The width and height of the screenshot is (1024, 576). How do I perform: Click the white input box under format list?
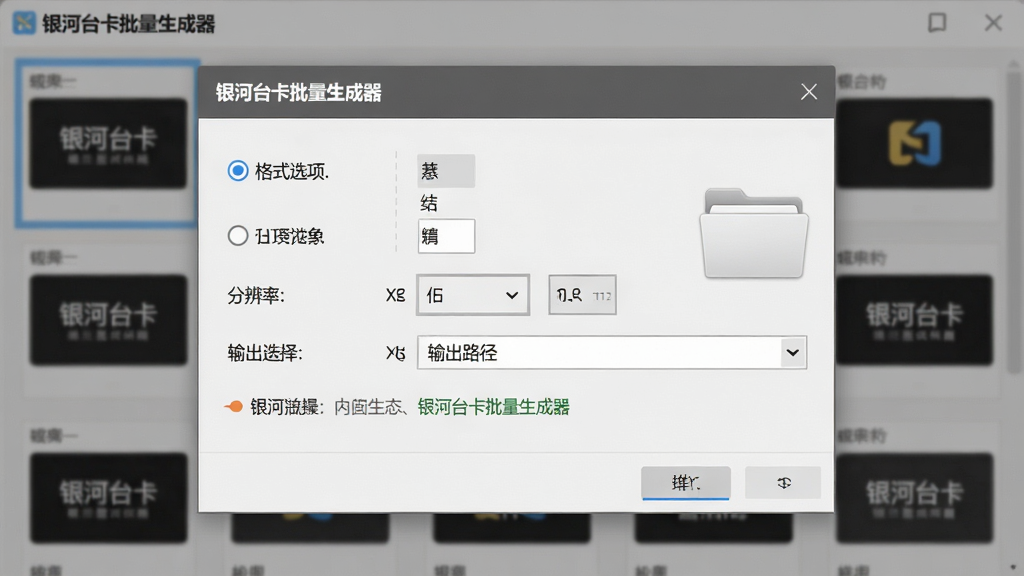click(x=446, y=236)
